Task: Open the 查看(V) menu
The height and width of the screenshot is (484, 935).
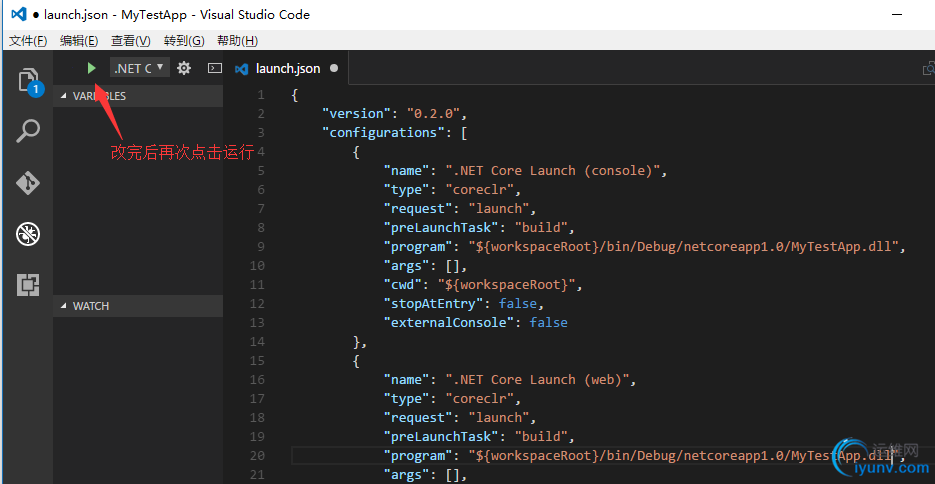Action: click(x=131, y=41)
